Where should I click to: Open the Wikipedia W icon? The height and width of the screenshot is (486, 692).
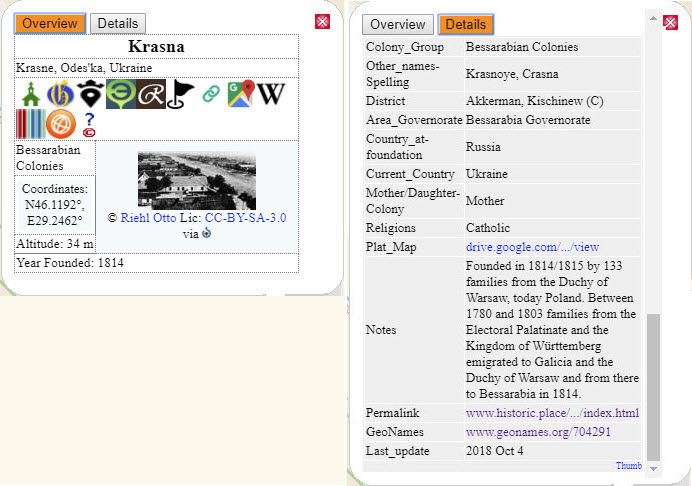pyautogui.click(x=272, y=94)
